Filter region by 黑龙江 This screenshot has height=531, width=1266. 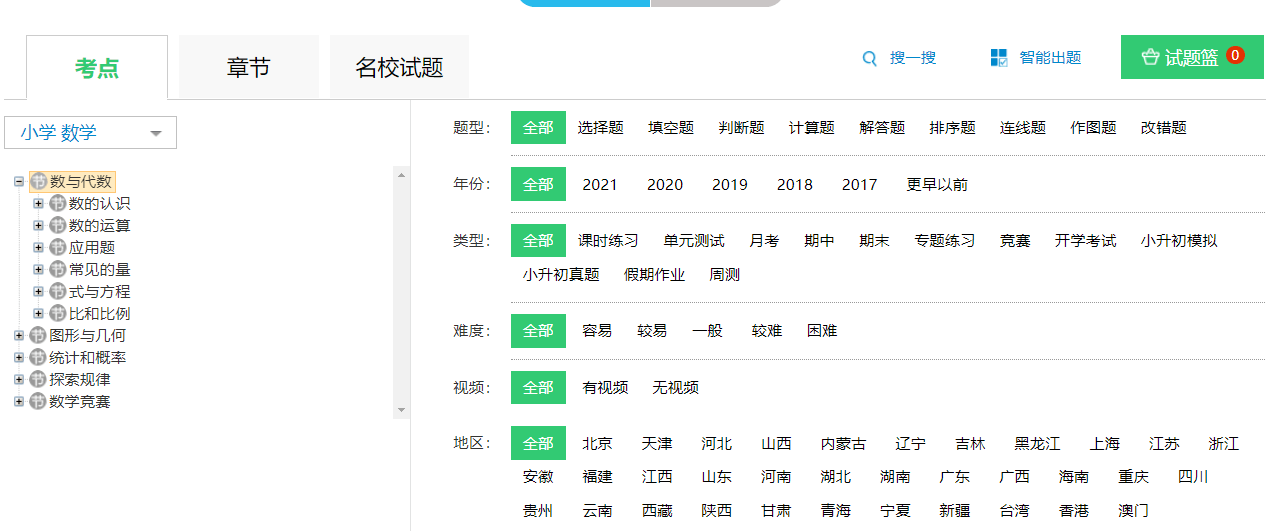tap(1037, 444)
